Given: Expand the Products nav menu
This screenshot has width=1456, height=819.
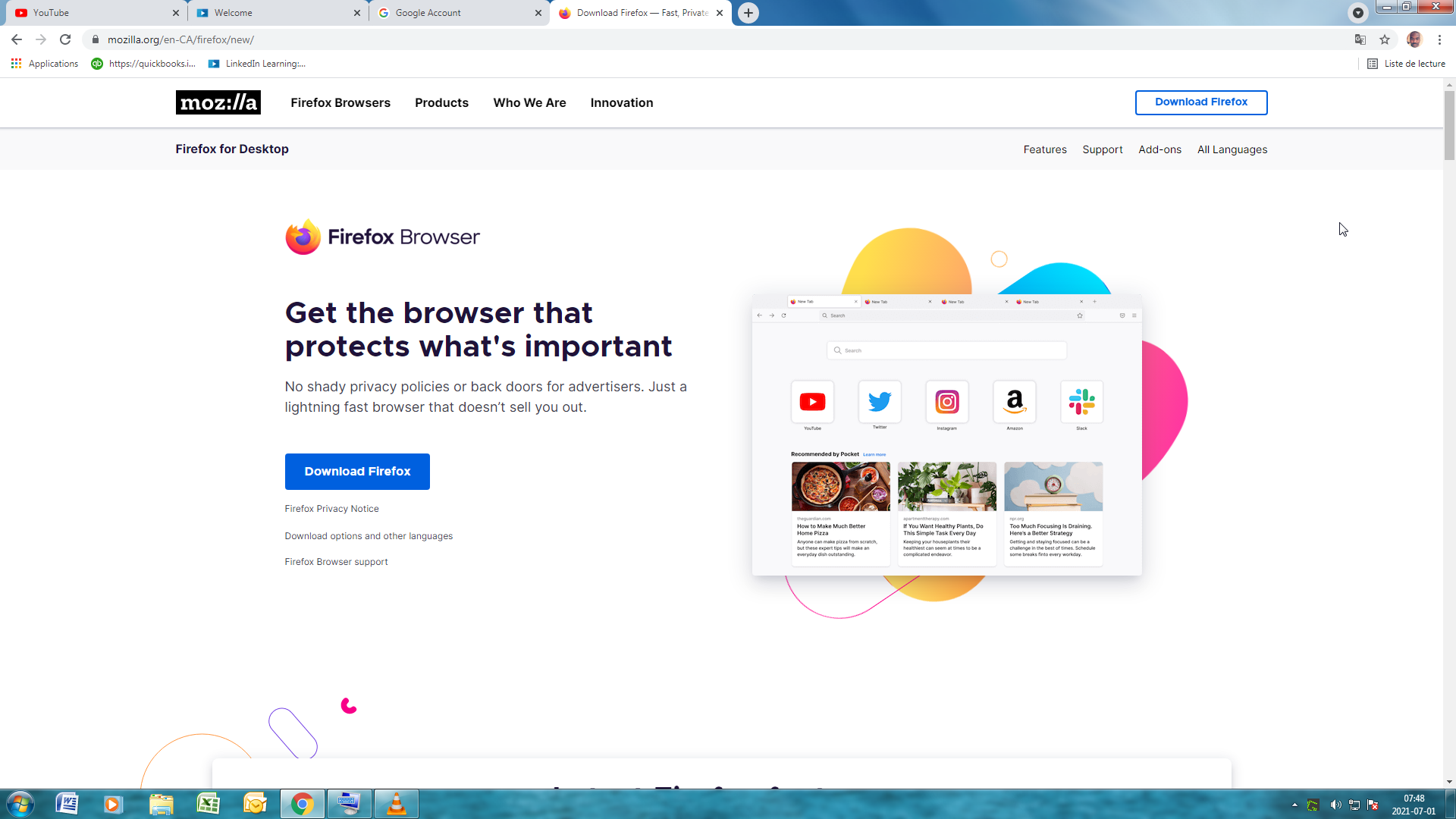Looking at the screenshot, I should click(x=441, y=102).
